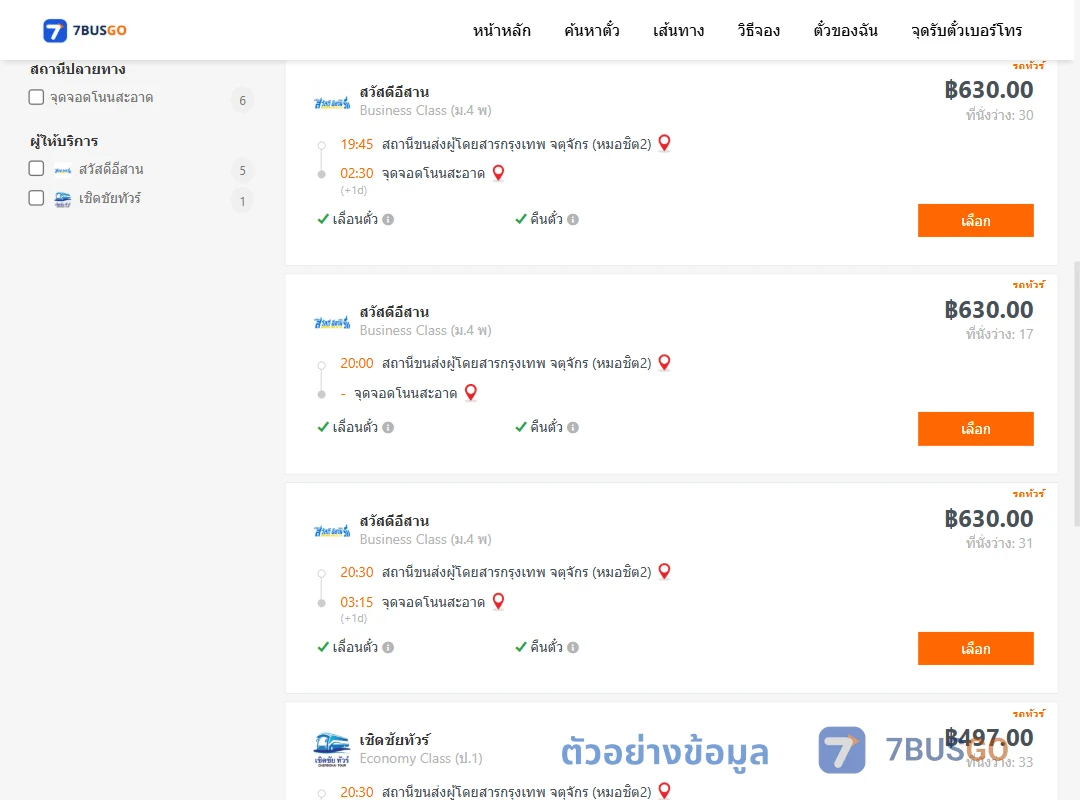Open the เส้นทาง menu item
Viewport: 1080px width, 800px height.
[x=678, y=30]
